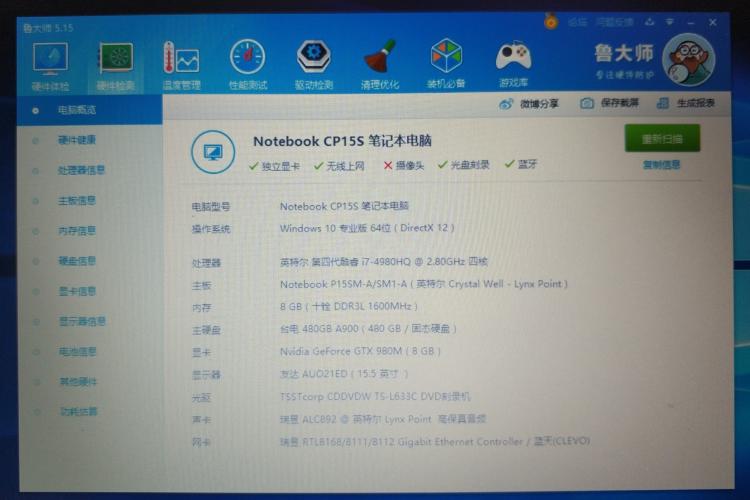
Task: Click i7-4980HQ processor value
Action: 384,262
